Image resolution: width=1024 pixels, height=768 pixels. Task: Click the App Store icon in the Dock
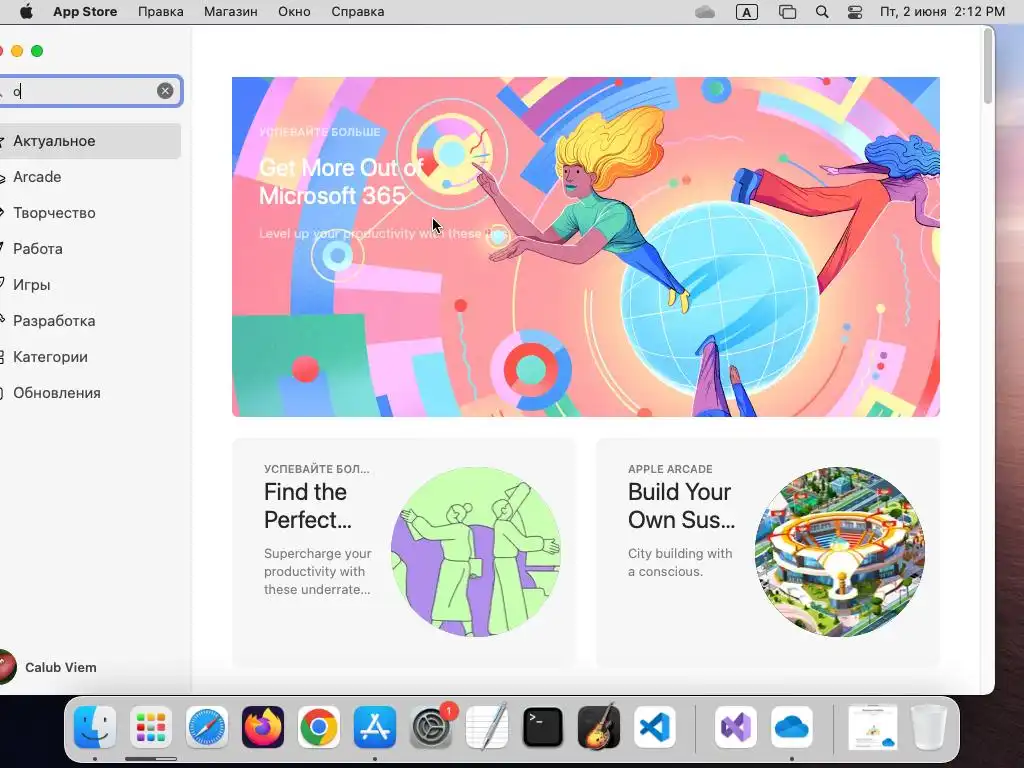pos(375,727)
